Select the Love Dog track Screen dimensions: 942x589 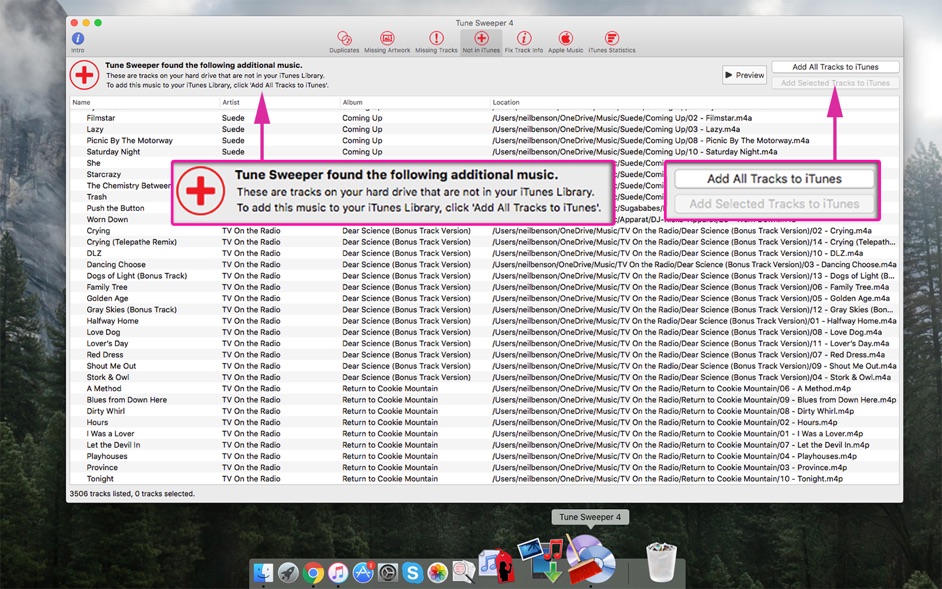tap(484, 332)
